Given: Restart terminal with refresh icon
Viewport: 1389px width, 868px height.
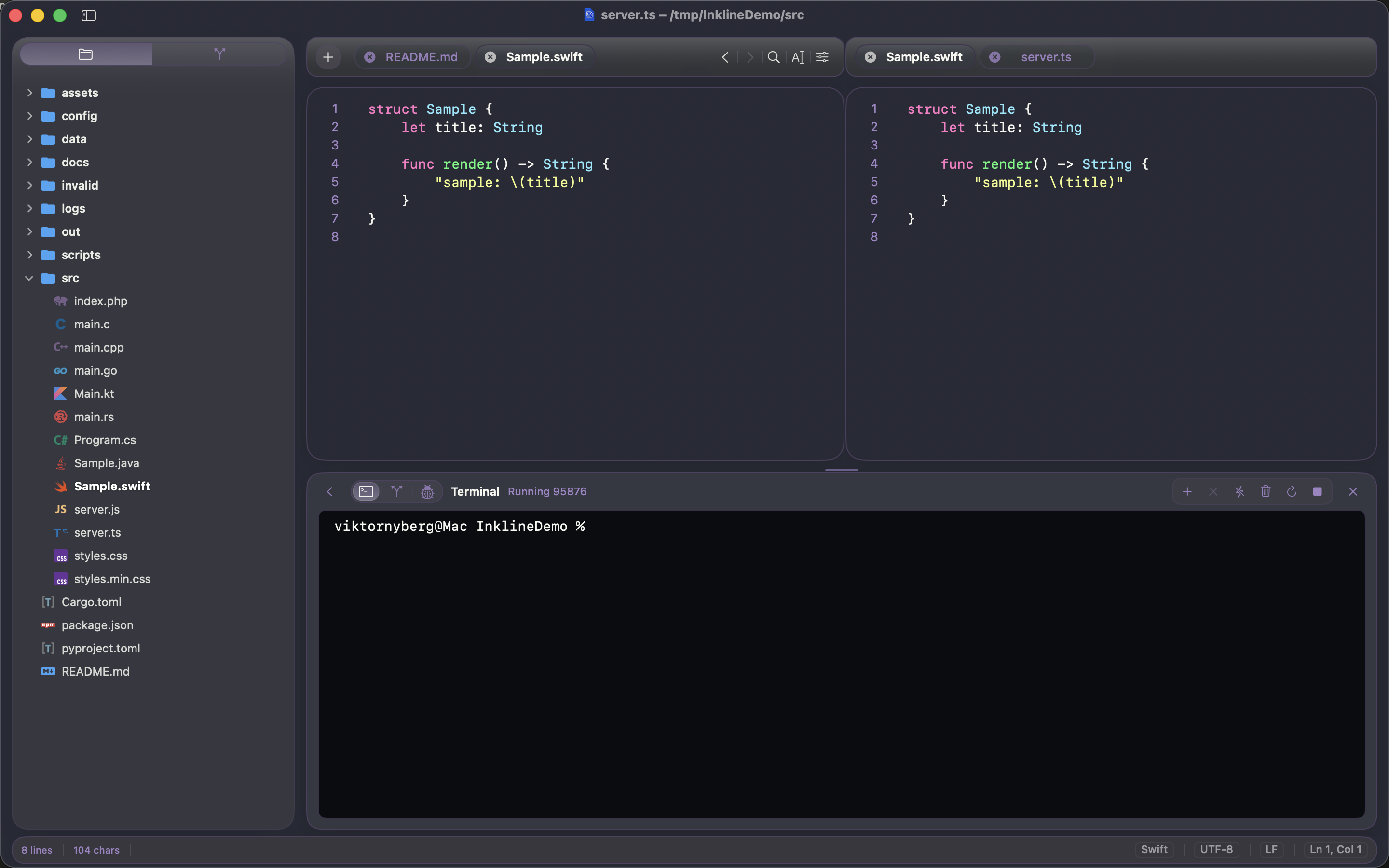Looking at the screenshot, I should coord(1292,492).
